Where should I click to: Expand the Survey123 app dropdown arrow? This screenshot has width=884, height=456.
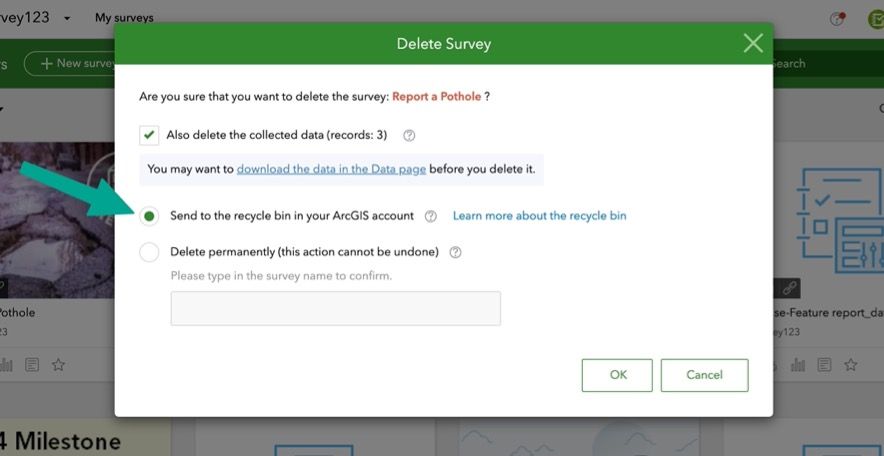[x=66, y=18]
